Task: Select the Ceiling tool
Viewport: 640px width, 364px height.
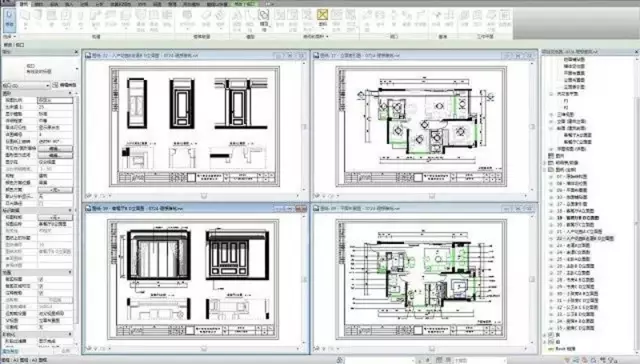Action: tap(111, 19)
